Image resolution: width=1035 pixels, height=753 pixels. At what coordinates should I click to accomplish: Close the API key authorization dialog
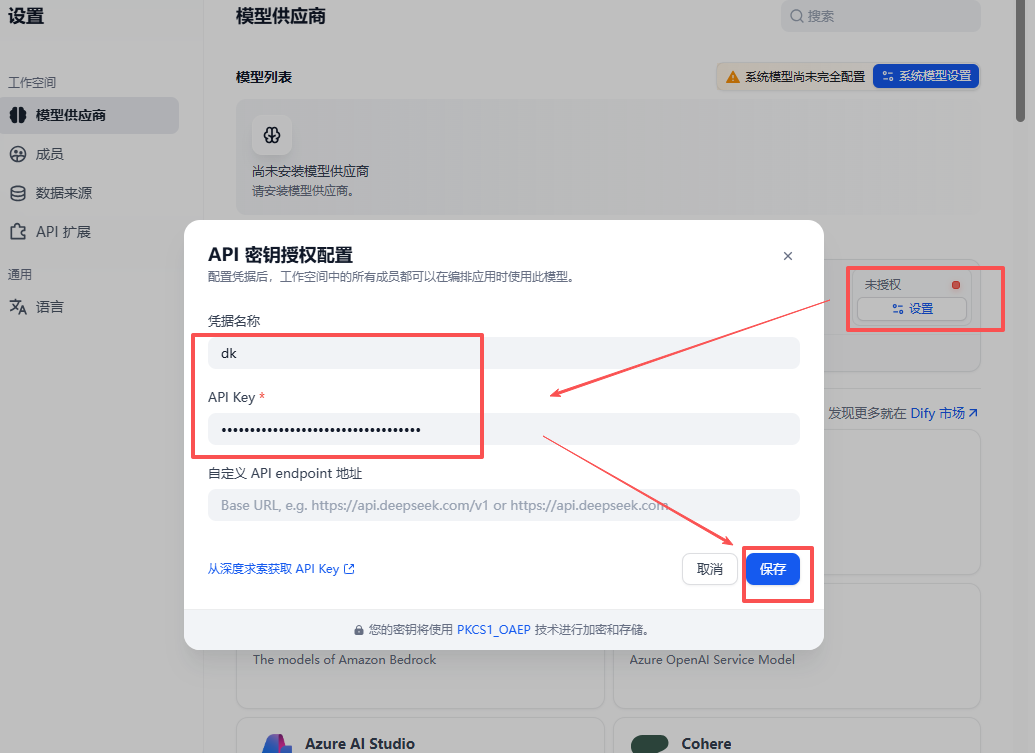coord(788,256)
